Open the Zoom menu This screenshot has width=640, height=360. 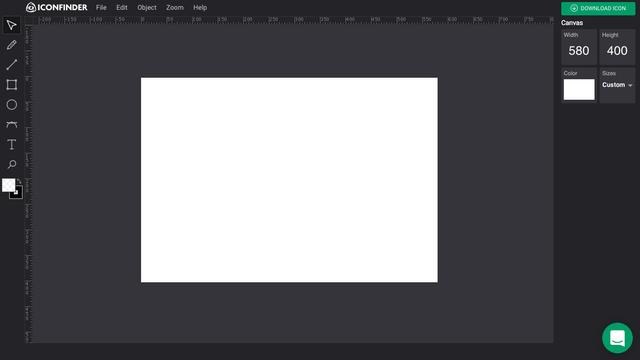tap(175, 7)
